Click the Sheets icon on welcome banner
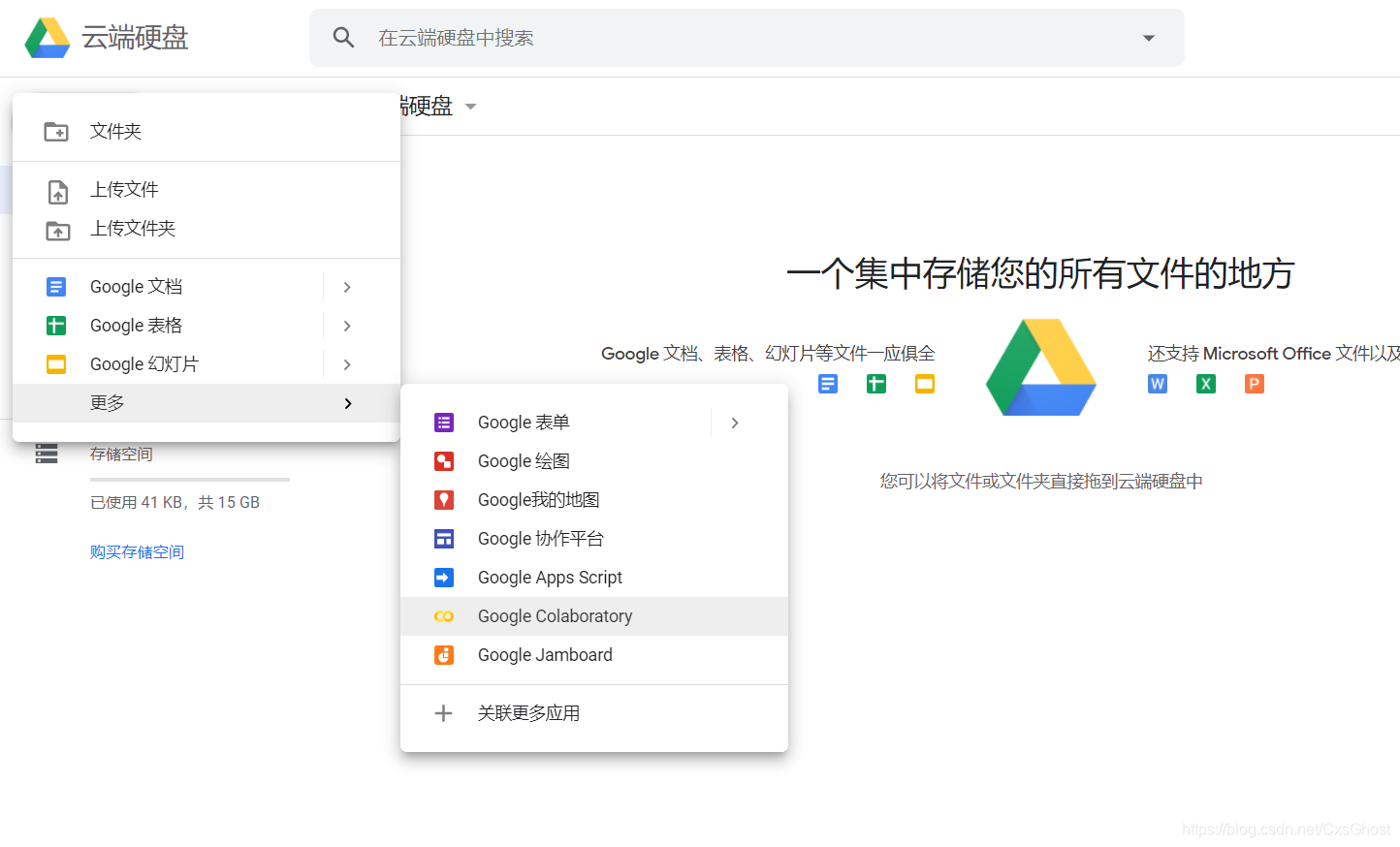 tap(876, 384)
